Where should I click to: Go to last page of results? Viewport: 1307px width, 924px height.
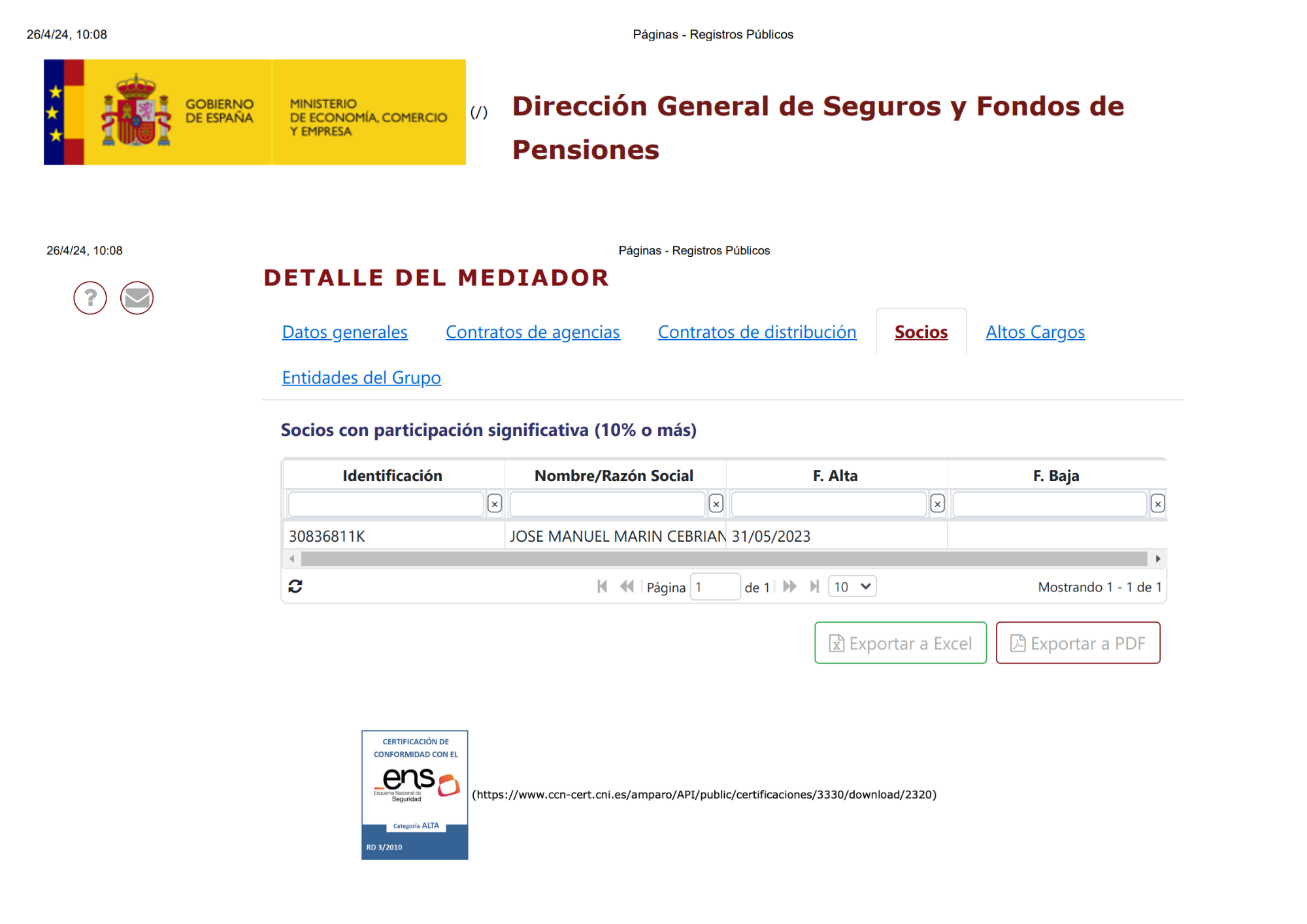(x=814, y=586)
